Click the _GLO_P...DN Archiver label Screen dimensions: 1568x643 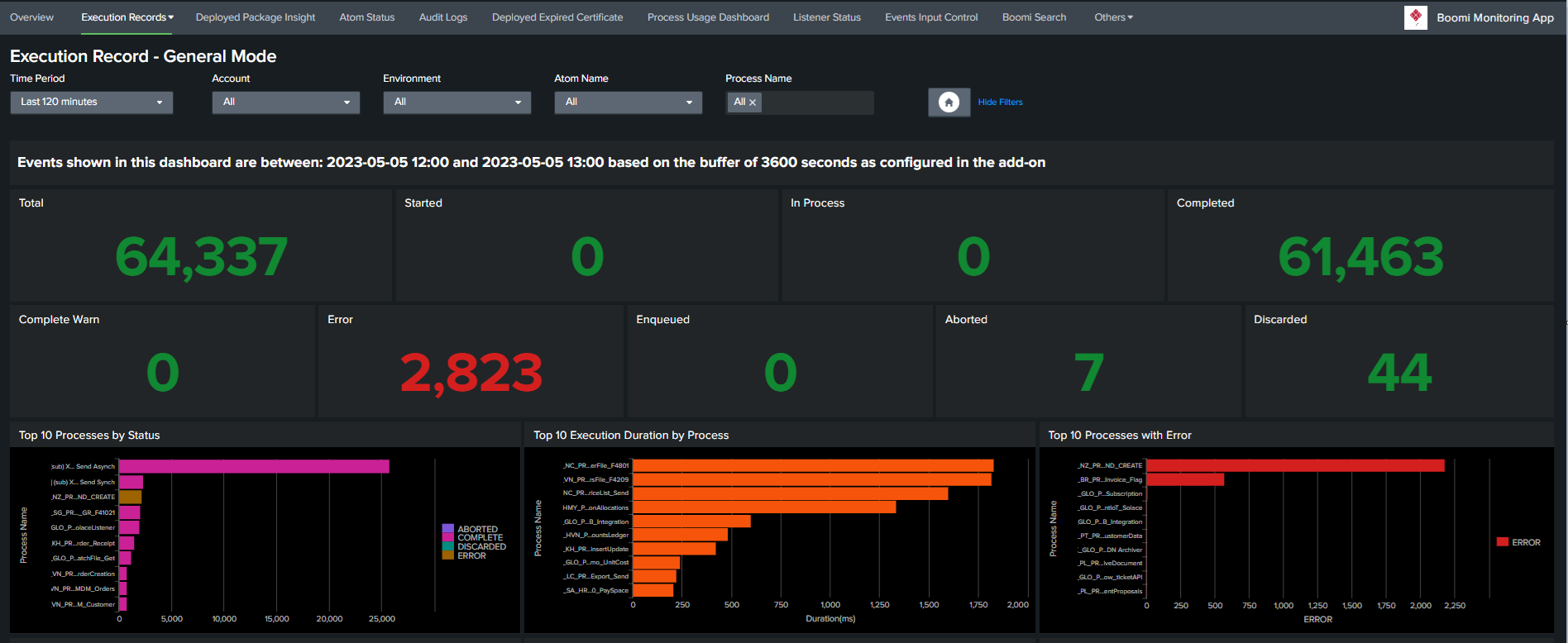(1110, 550)
